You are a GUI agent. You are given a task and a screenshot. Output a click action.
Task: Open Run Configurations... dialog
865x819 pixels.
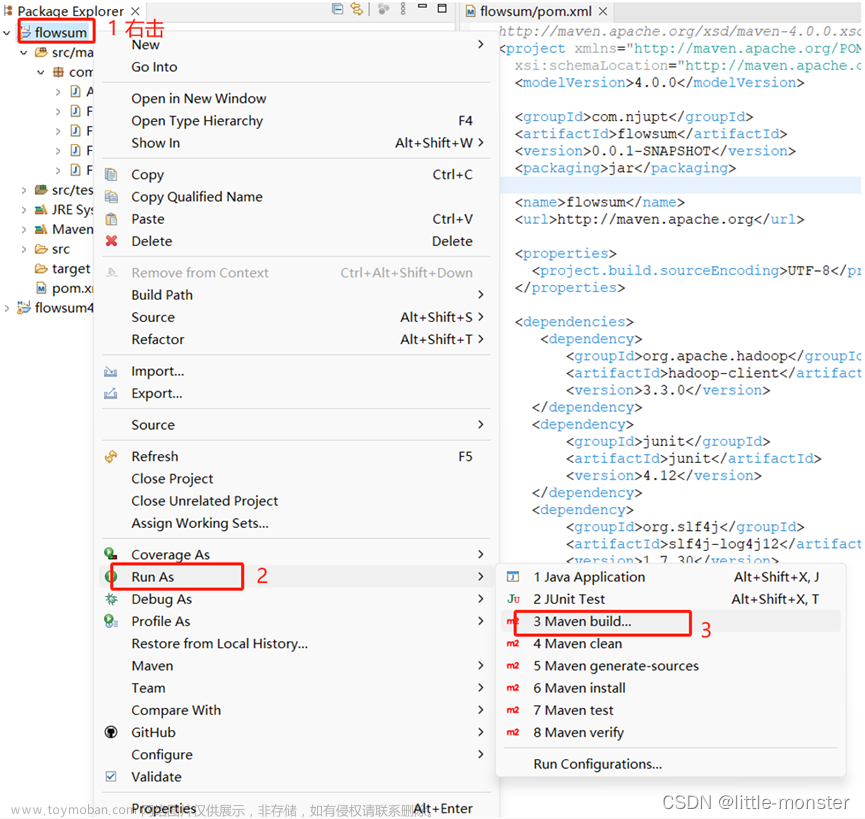click(671, 764)
